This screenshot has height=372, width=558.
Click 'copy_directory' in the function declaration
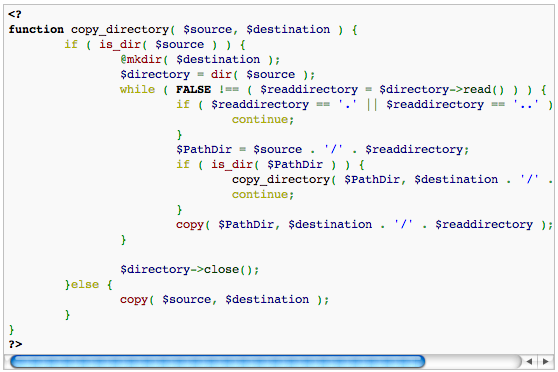click(120, 30)
